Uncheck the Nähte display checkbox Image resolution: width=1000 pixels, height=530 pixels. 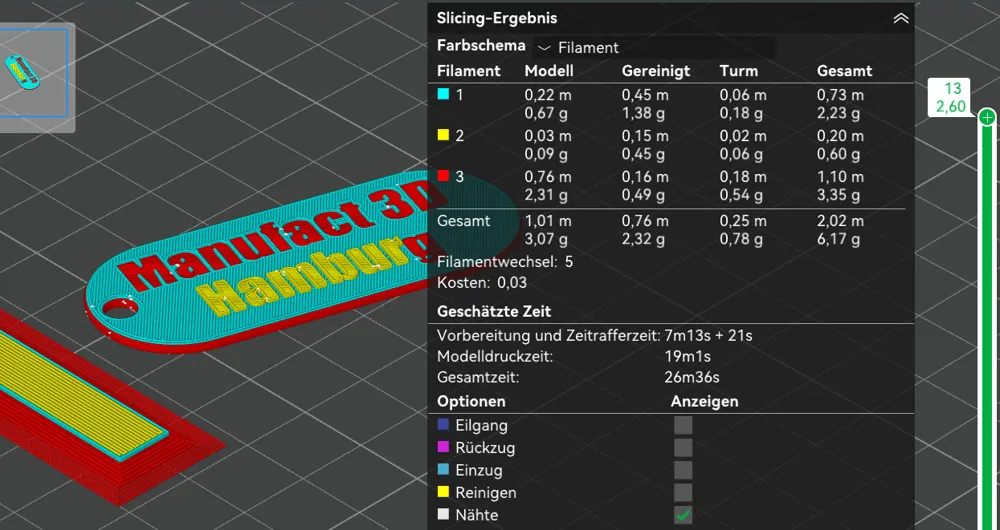click(683, 515)
